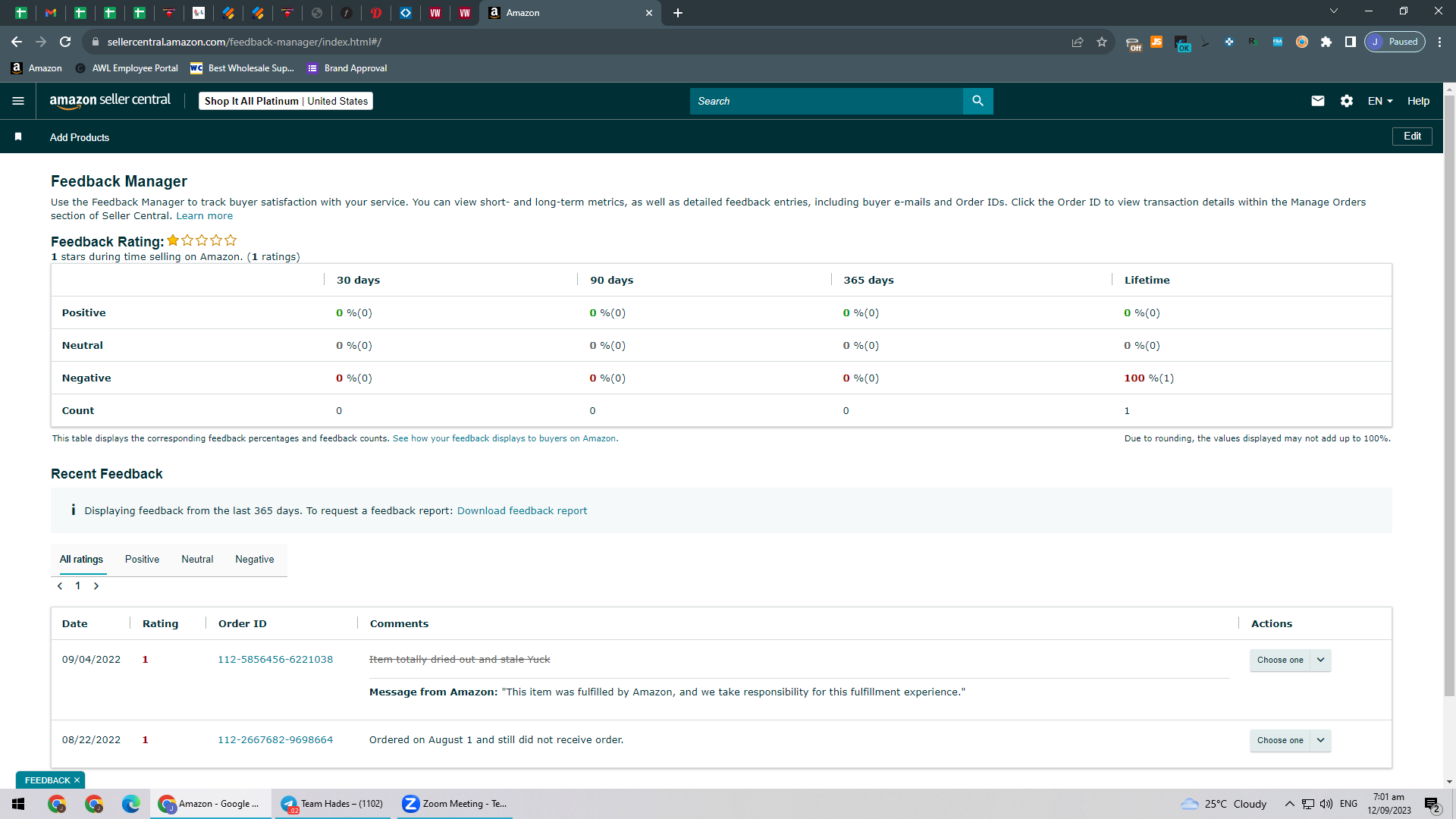
Task: Click the volume icon in system tray
Action: coord(1326,804)
